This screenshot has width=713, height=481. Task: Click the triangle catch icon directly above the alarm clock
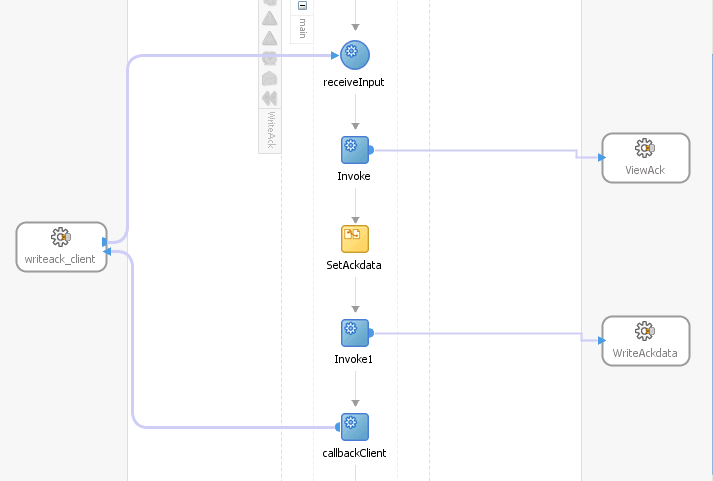[x=270, y=38]
